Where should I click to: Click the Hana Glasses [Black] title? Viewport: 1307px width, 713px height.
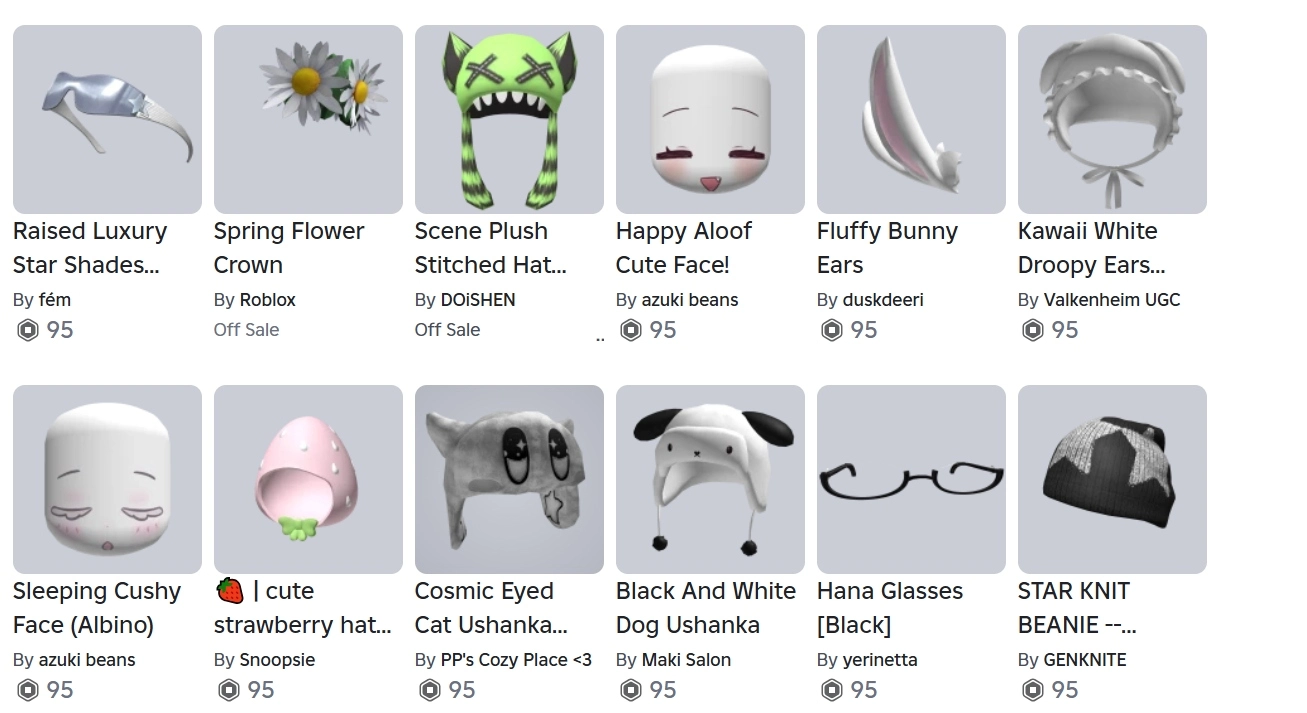(890, 608)
